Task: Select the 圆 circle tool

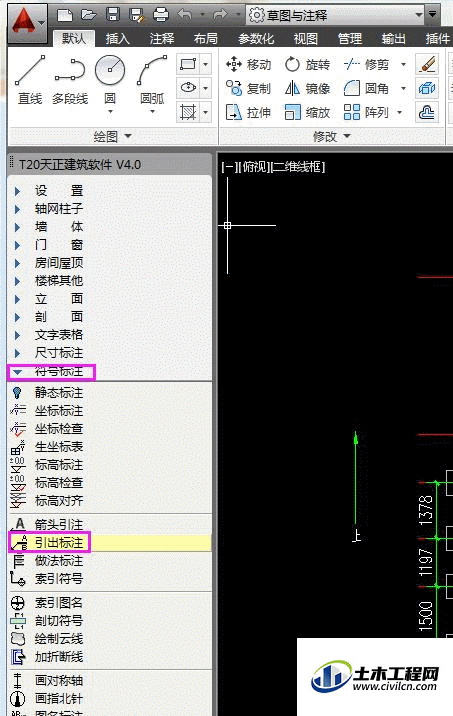Action: click(x=110, y=80)
